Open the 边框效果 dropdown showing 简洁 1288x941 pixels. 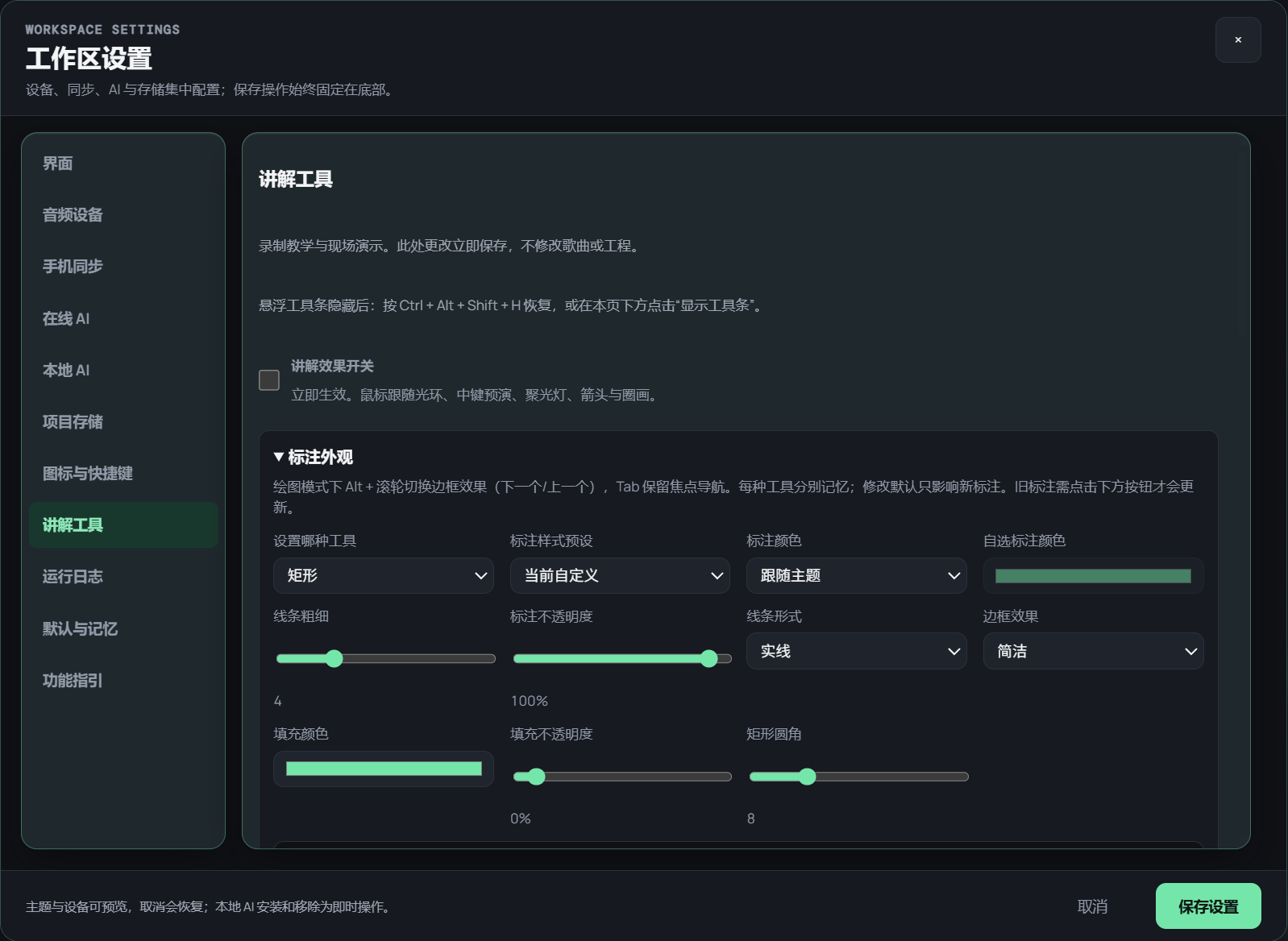(x=1094, y=651)
